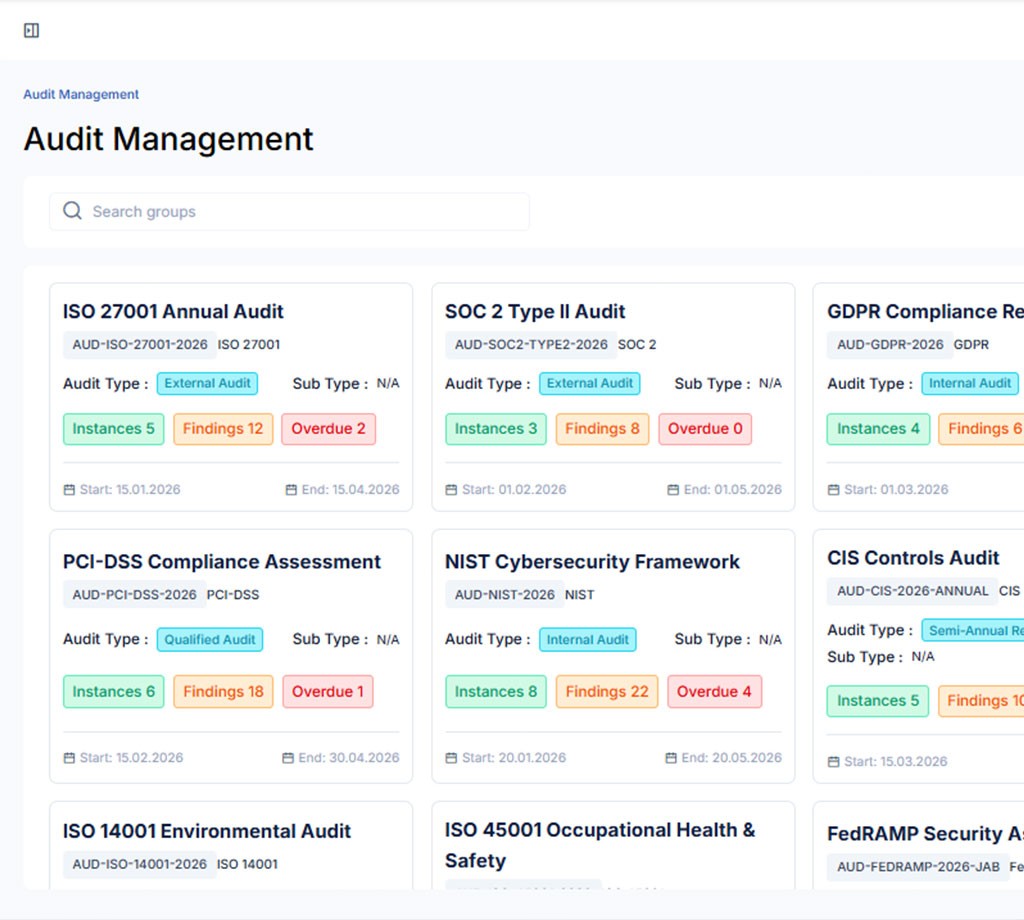
Task: Click the 'Start: 15.01.2026' date text
Action: [130, 490]
